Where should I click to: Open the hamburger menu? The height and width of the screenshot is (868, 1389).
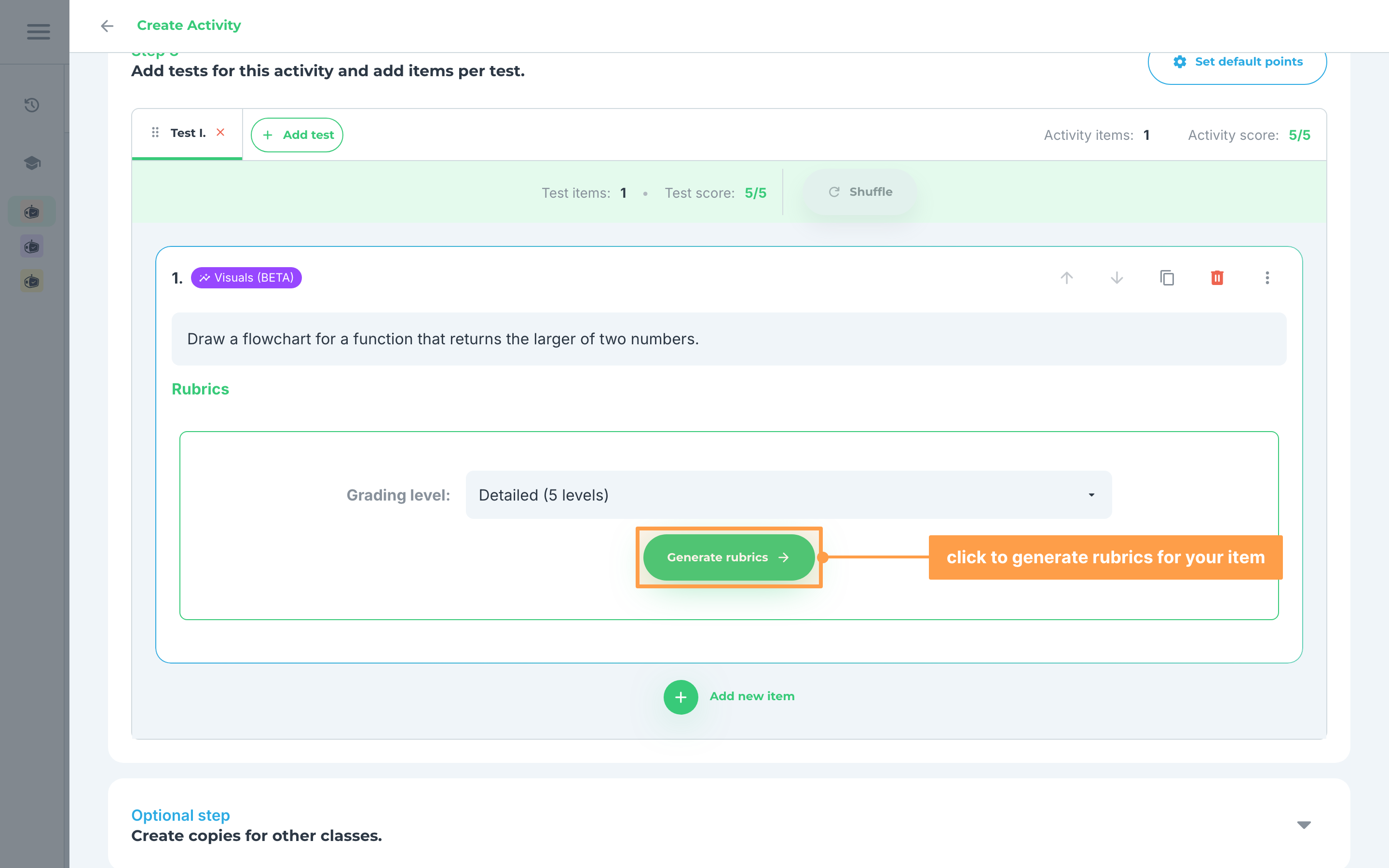(x=39, y=31)
